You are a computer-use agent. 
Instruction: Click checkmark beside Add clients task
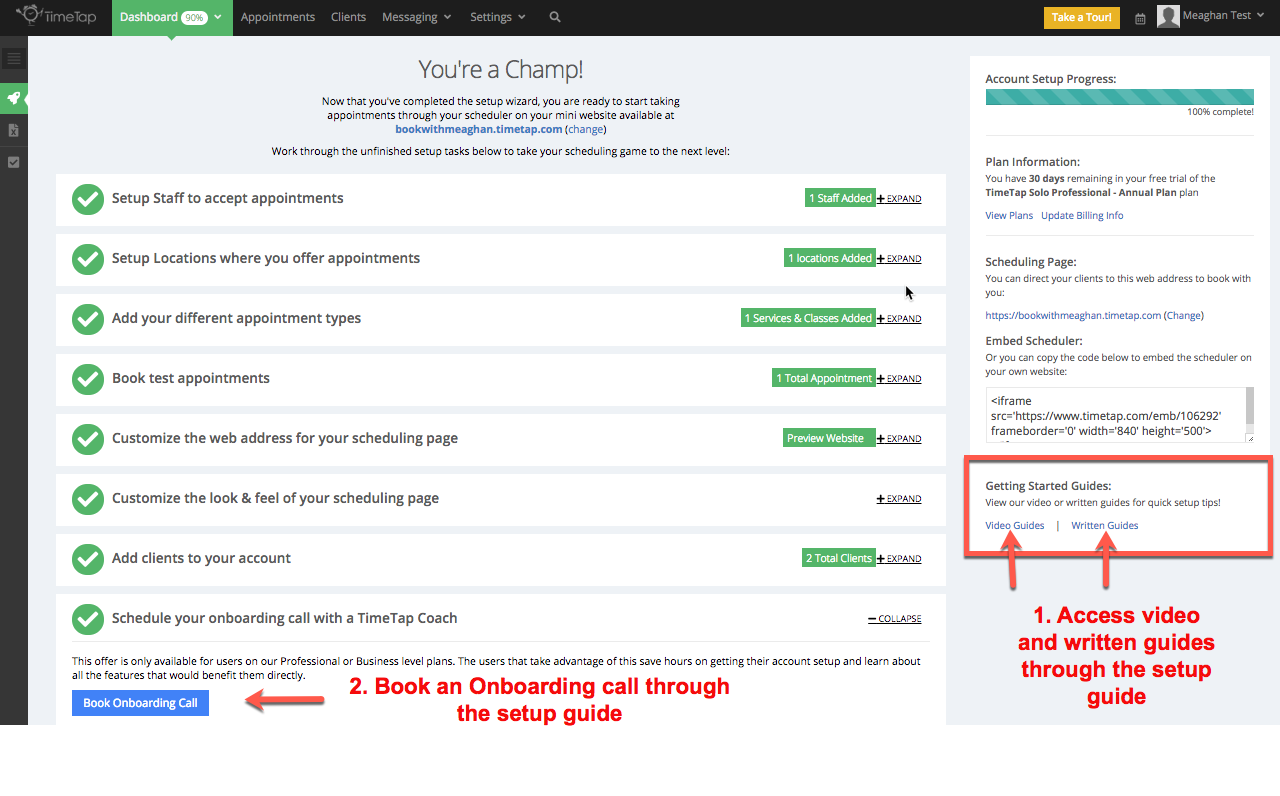coord(88,559)
